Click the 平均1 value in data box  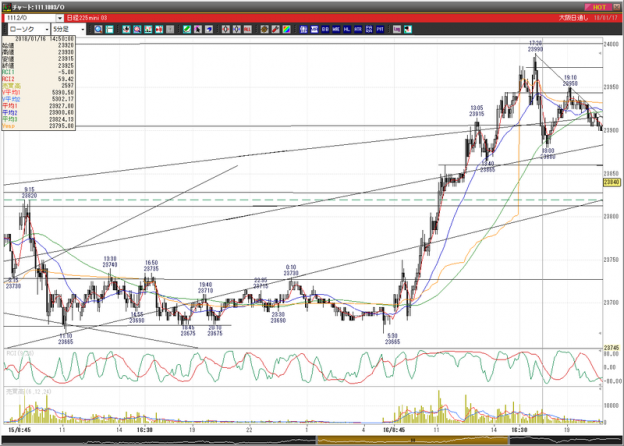click(x=61, y=106)
